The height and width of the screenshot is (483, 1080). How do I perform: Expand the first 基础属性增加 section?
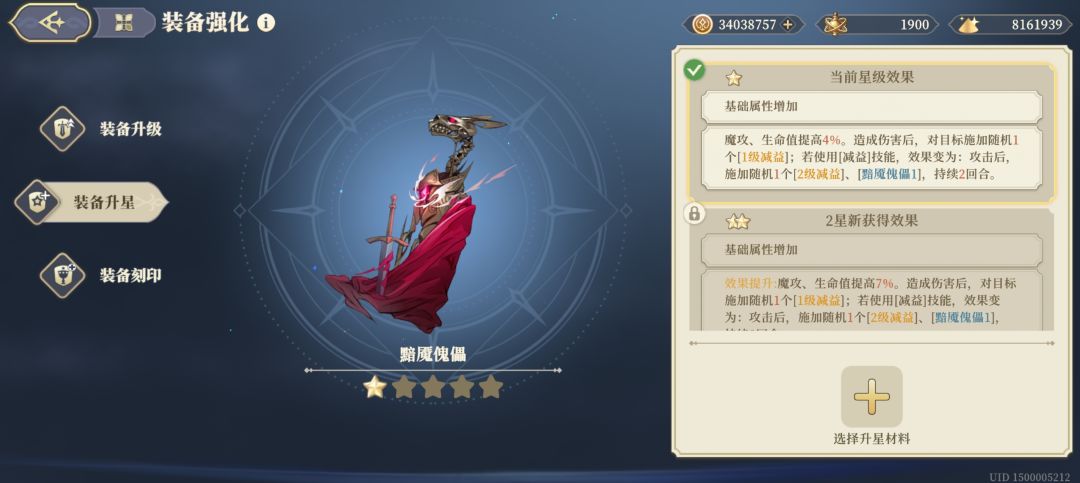coord(871,107)
